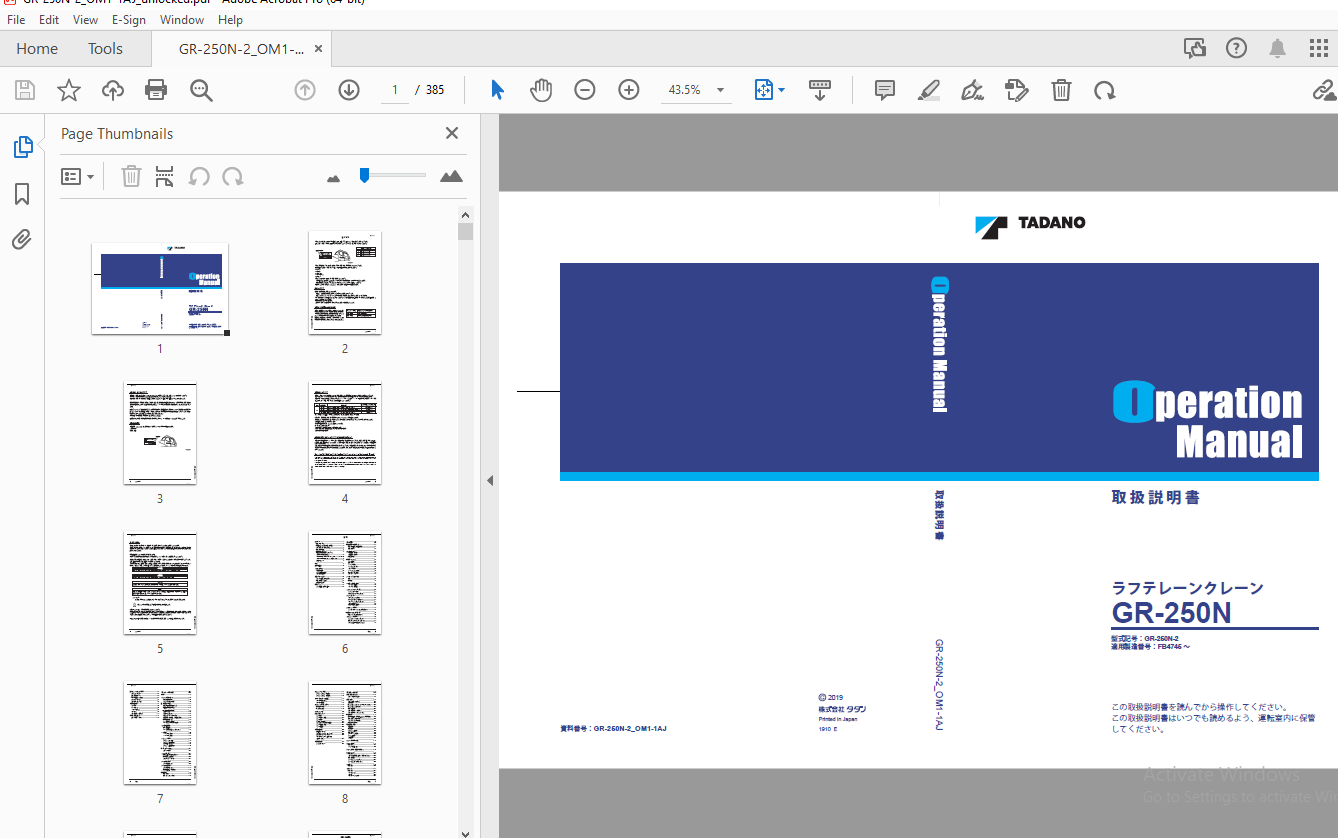Open the View menu
The height and width of the screenshot is (838, 1338).
(85, 20)
